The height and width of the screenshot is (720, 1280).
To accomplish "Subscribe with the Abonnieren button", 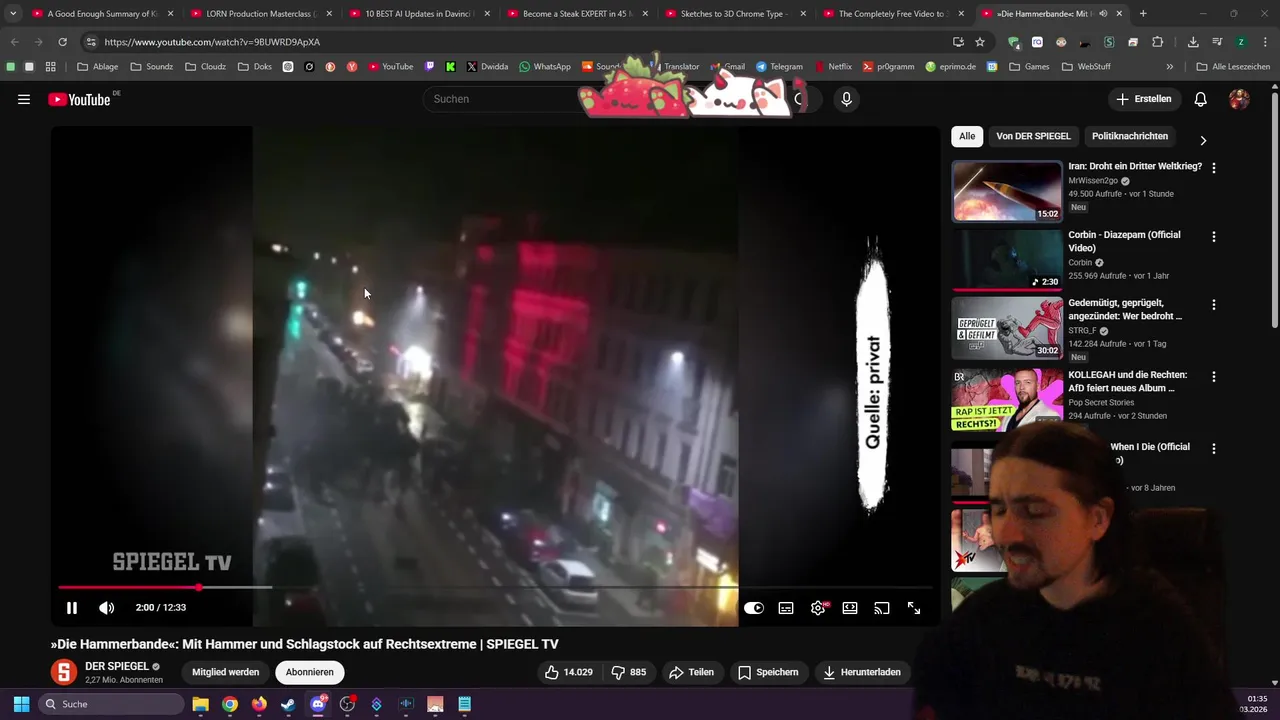I will coord(310,672).
